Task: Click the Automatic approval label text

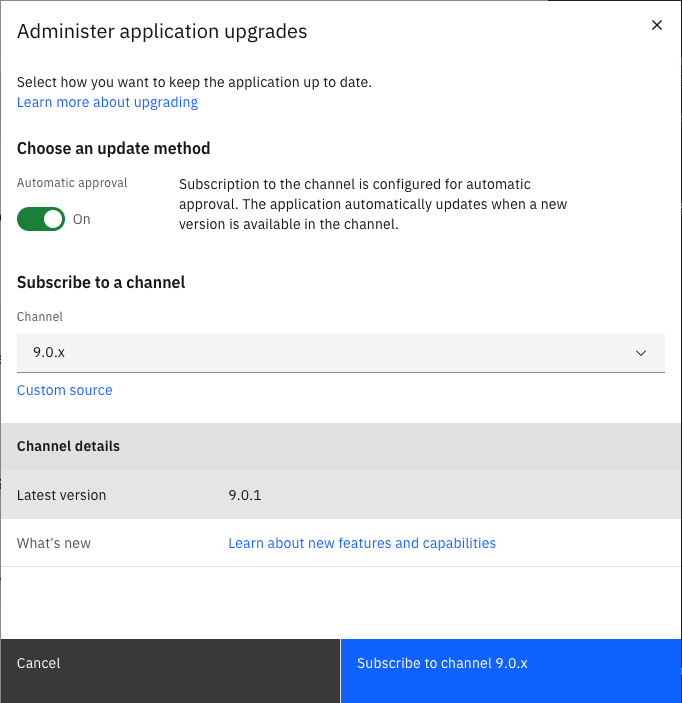Action: 72,184
